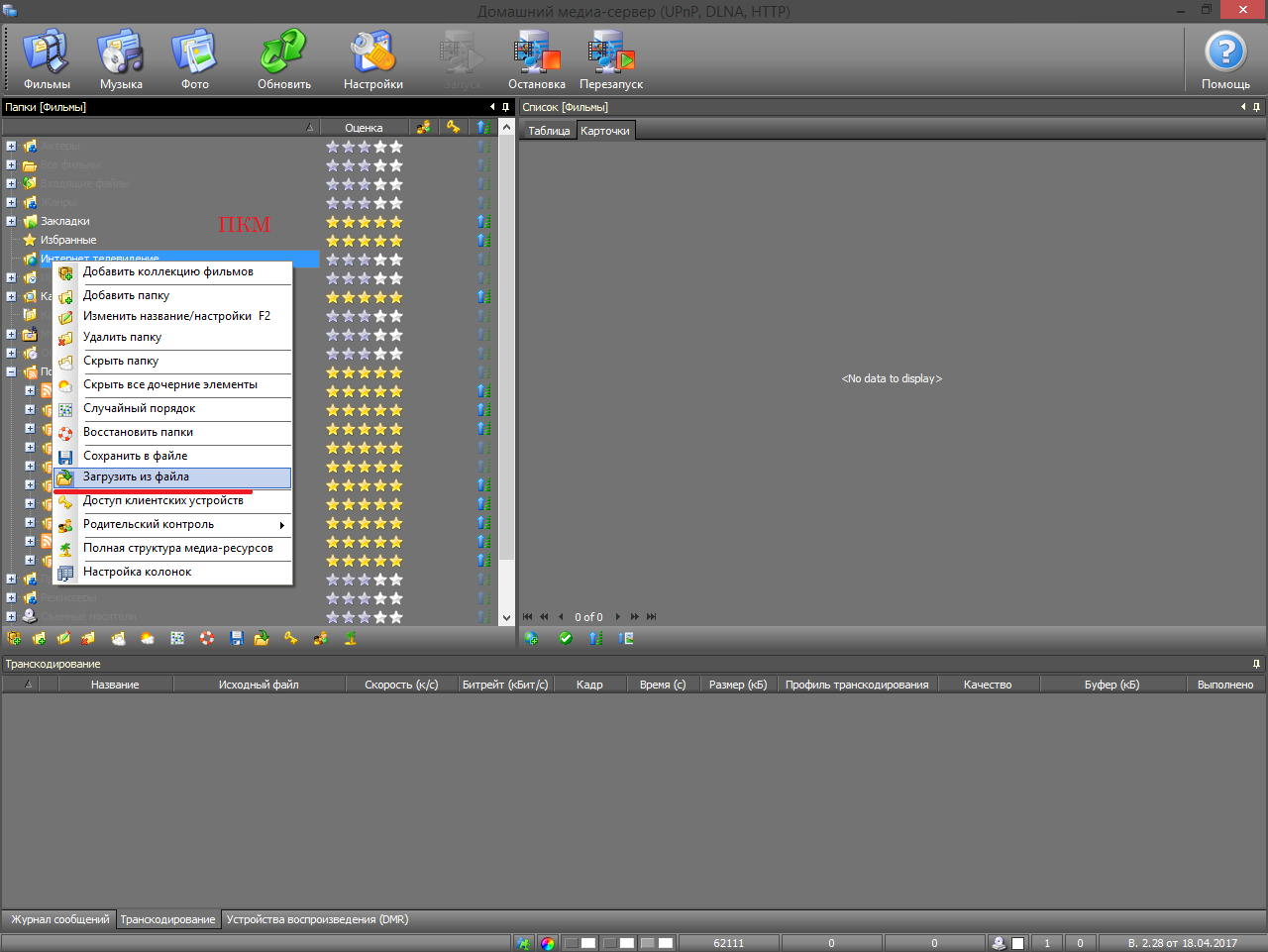Toggle the access arrow in the Закладки row
Image resolution: width=1268 pixels, height=952 pixels.
483,221
